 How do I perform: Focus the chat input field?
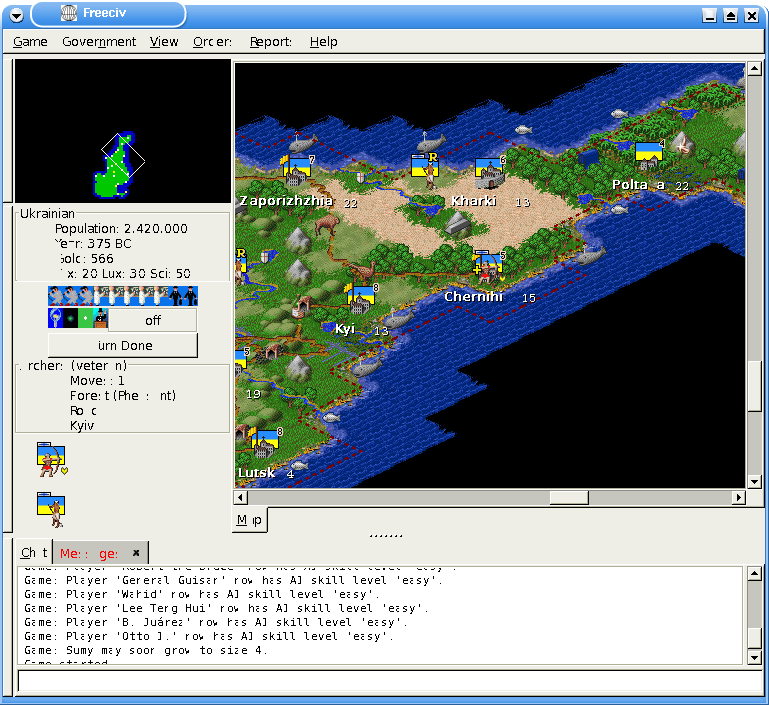click(x=389, y=682)
